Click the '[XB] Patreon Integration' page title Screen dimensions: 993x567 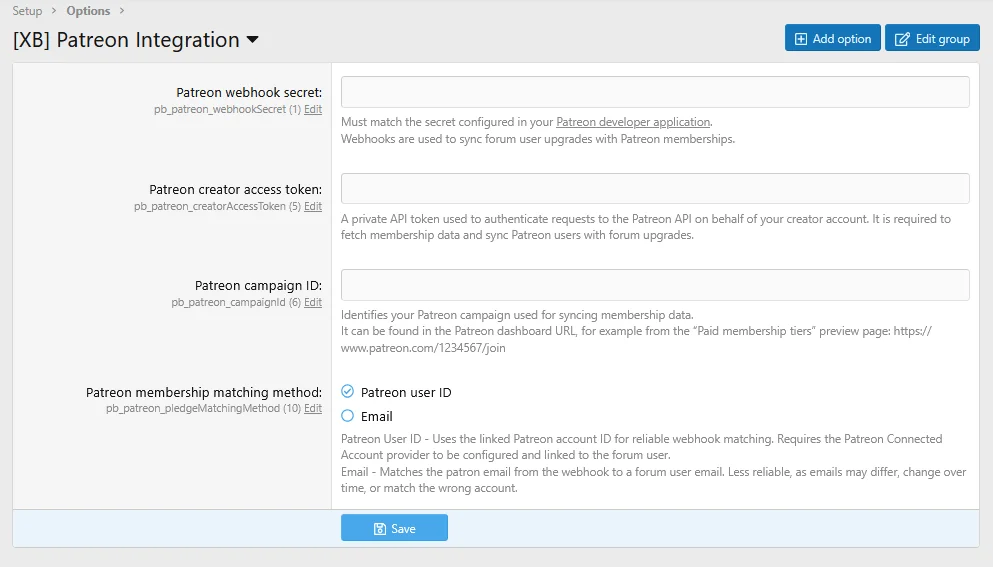point(127,40)
